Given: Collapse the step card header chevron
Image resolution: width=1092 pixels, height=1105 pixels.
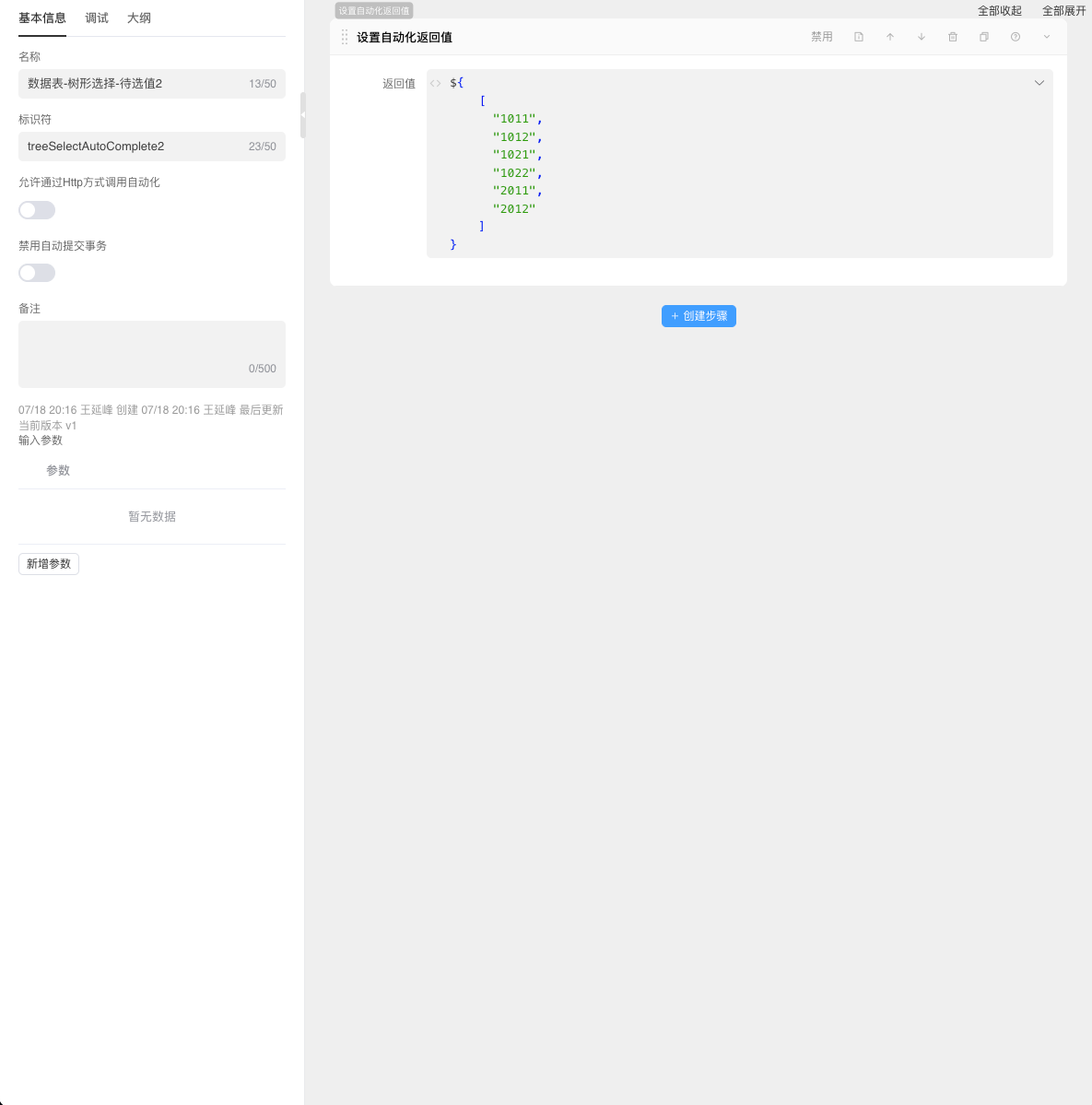Looking at the screenshot, I should coord(1047,37).
